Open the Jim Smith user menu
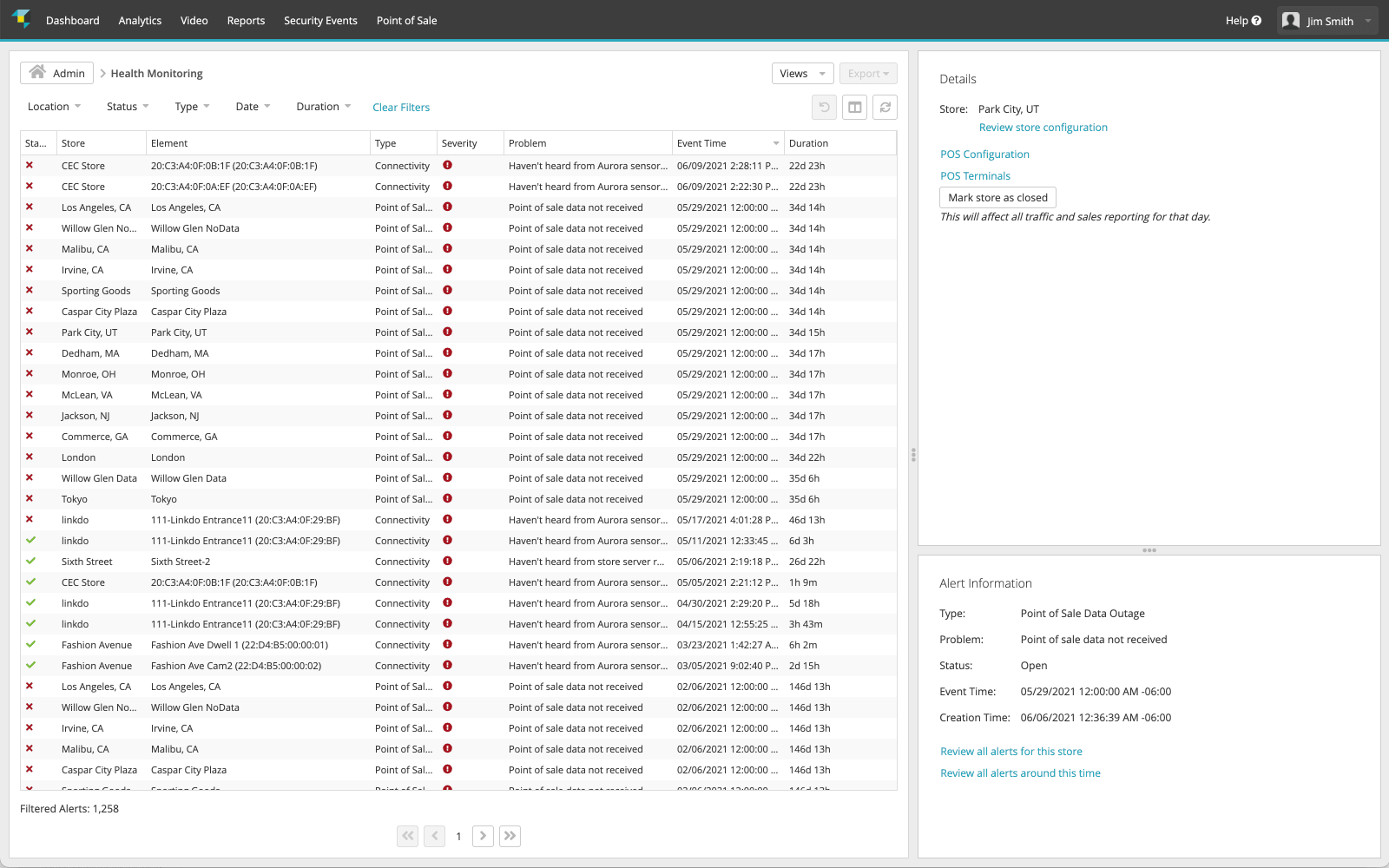 coord(1327,21)
